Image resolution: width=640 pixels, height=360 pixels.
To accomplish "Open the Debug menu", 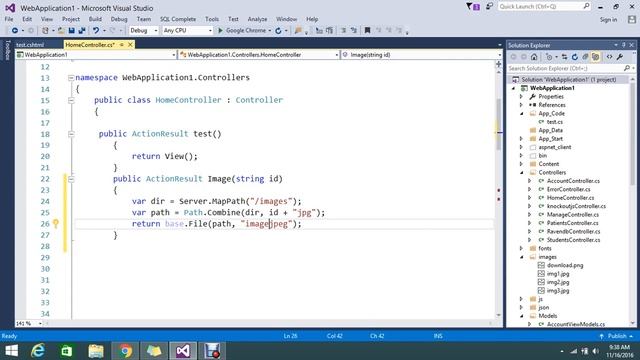I will click(119, 19).
